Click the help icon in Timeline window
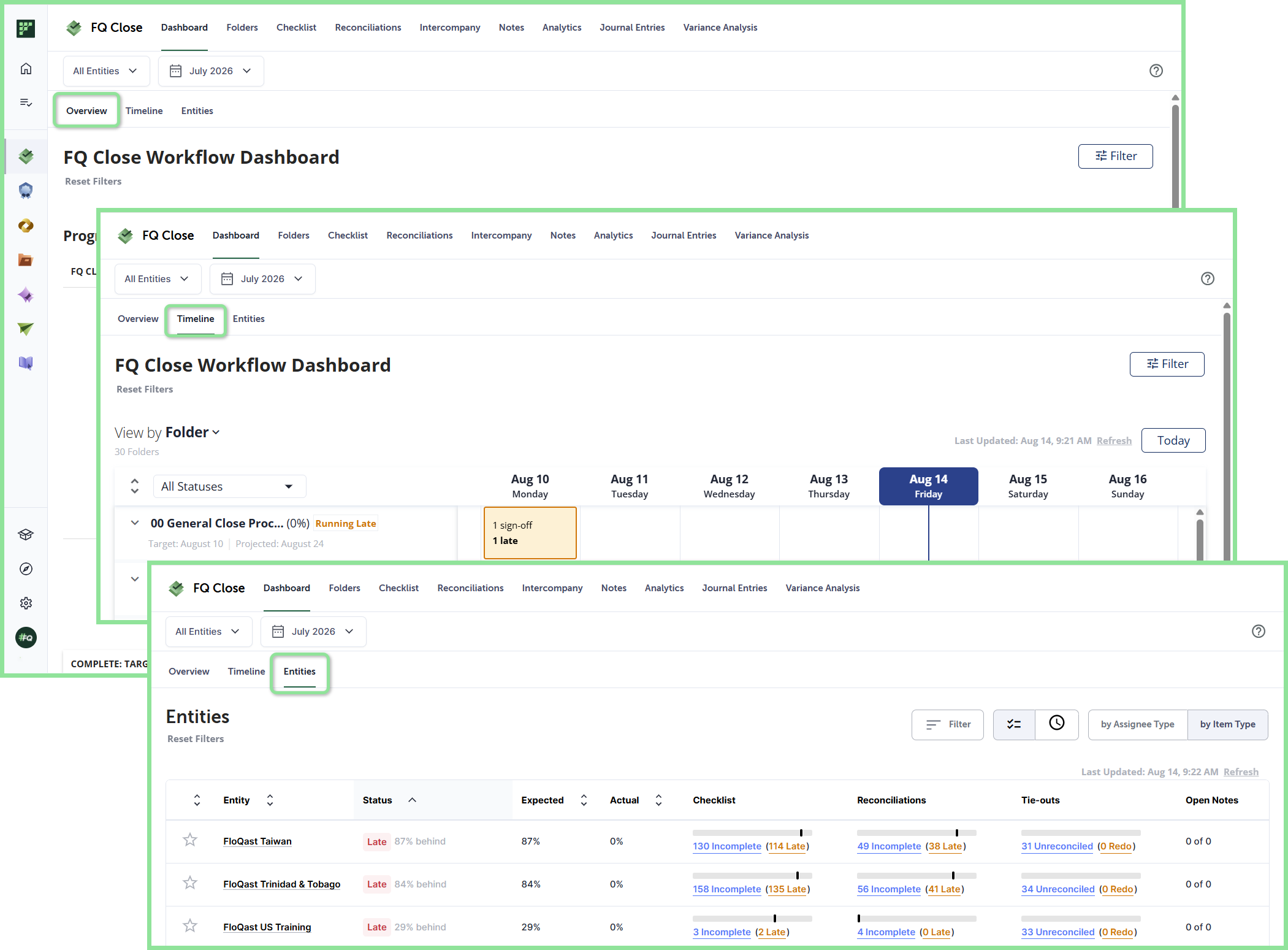Viewport: 1288px width, 950px height. 1208,278
